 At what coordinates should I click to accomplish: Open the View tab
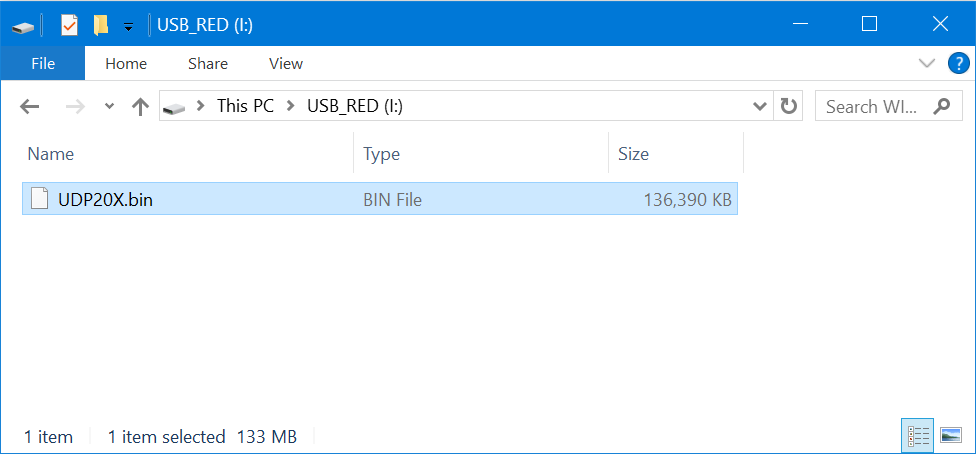(286, 64)
